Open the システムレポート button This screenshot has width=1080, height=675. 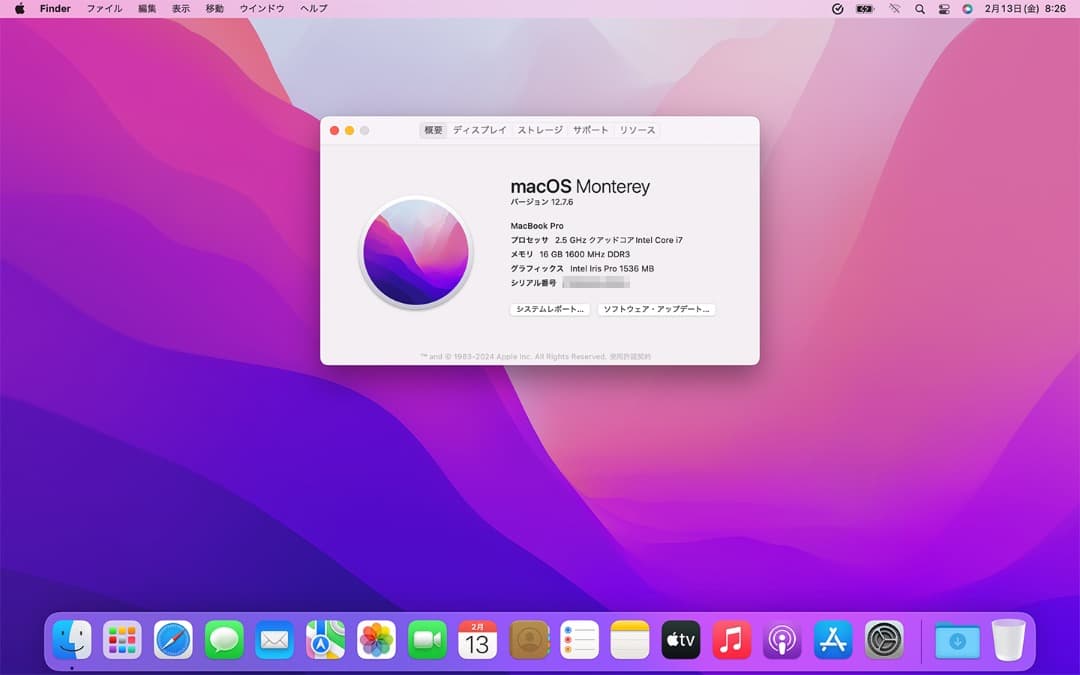549,309
